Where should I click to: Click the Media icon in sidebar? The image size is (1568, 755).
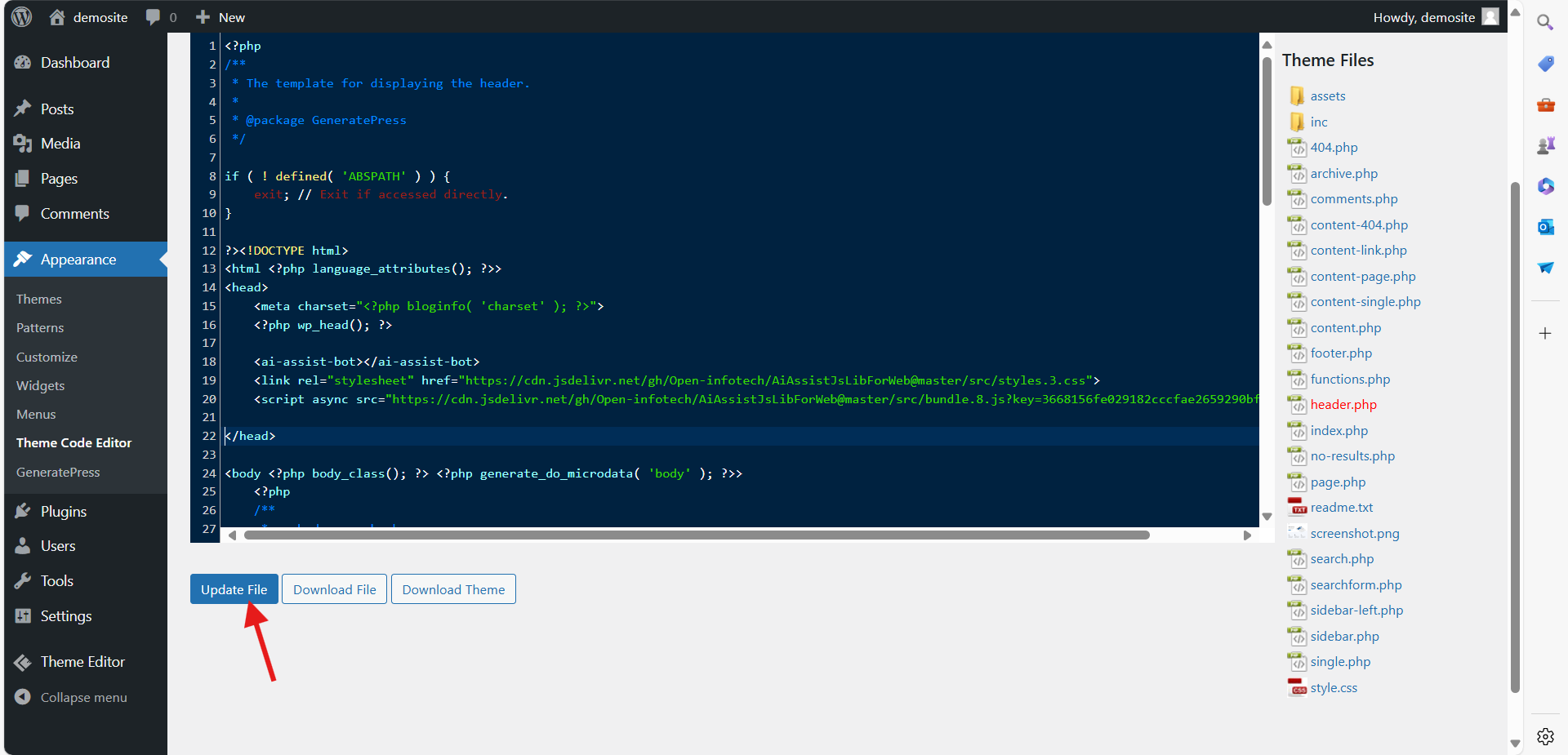pos(23,144)
